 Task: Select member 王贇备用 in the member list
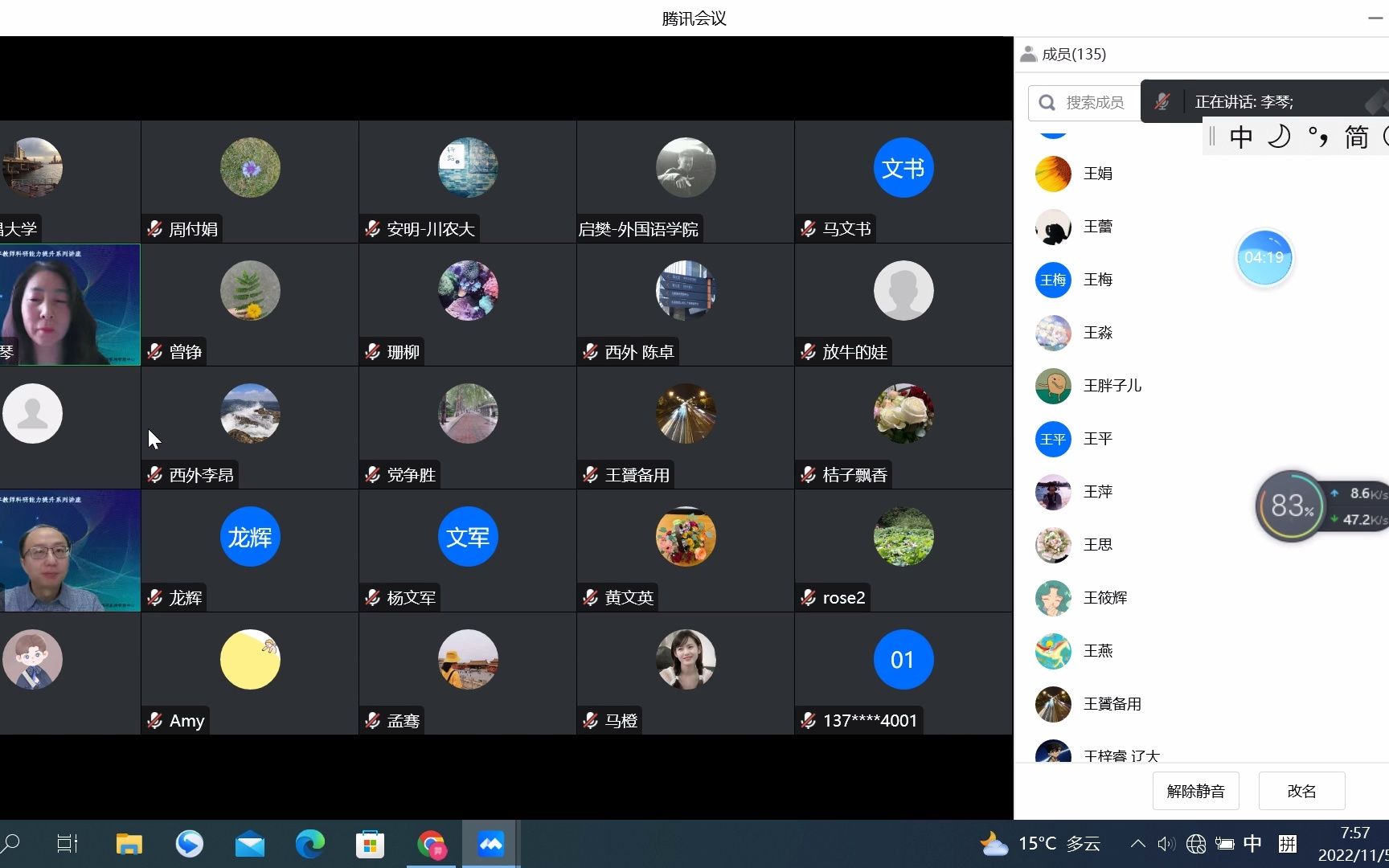(x=1201, y=704)
